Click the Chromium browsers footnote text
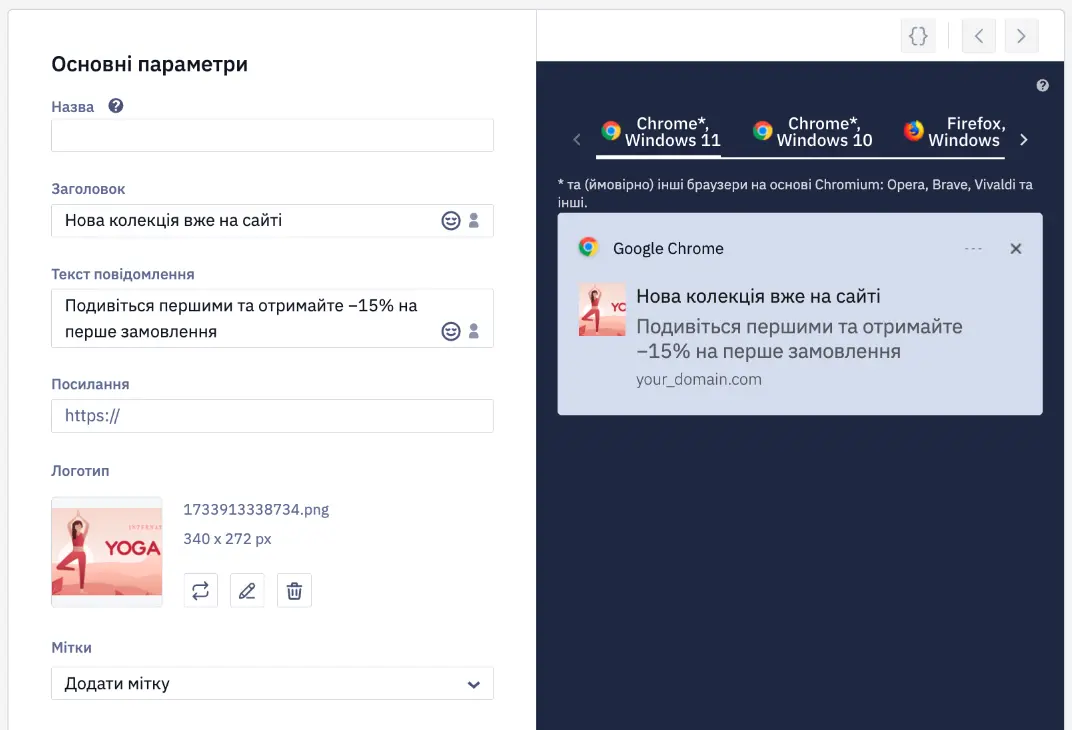This screenshot has height=730, width=1072. pos(795,193)
